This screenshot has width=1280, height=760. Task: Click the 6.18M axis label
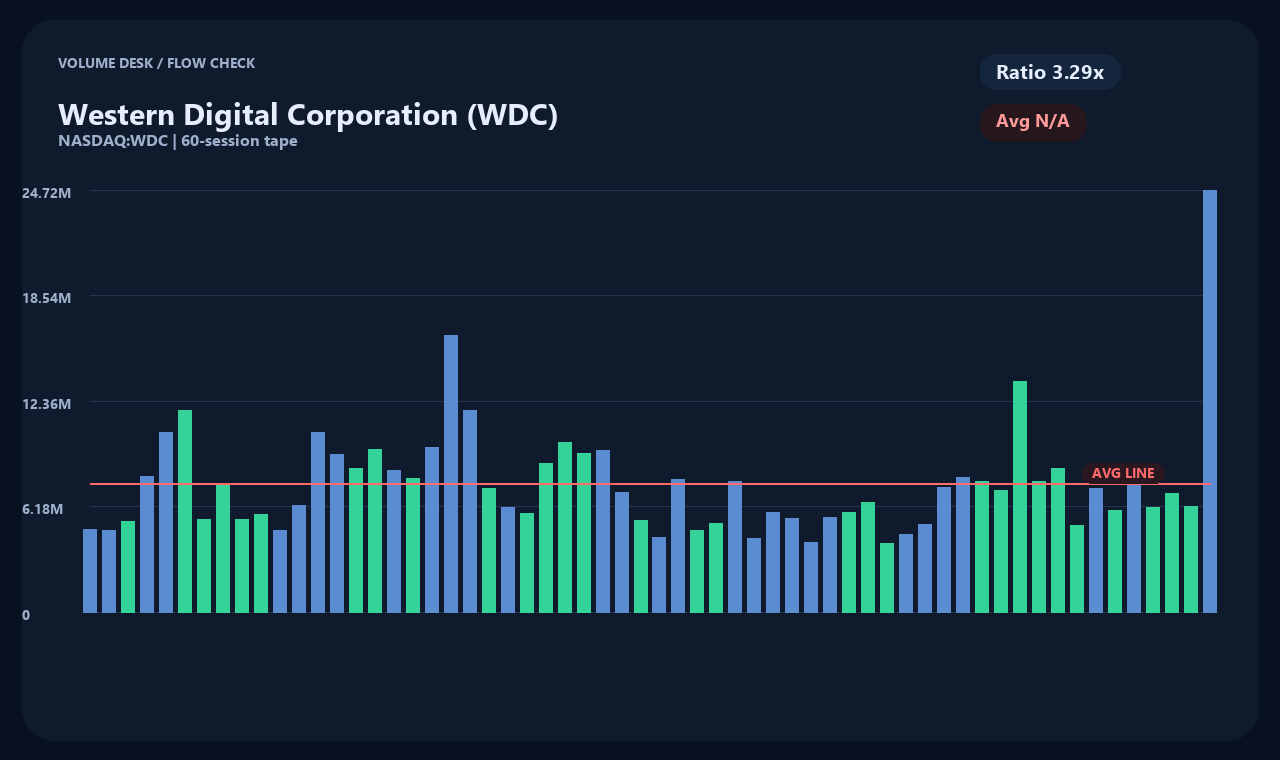pyautogui.click(x=43, y=509)
